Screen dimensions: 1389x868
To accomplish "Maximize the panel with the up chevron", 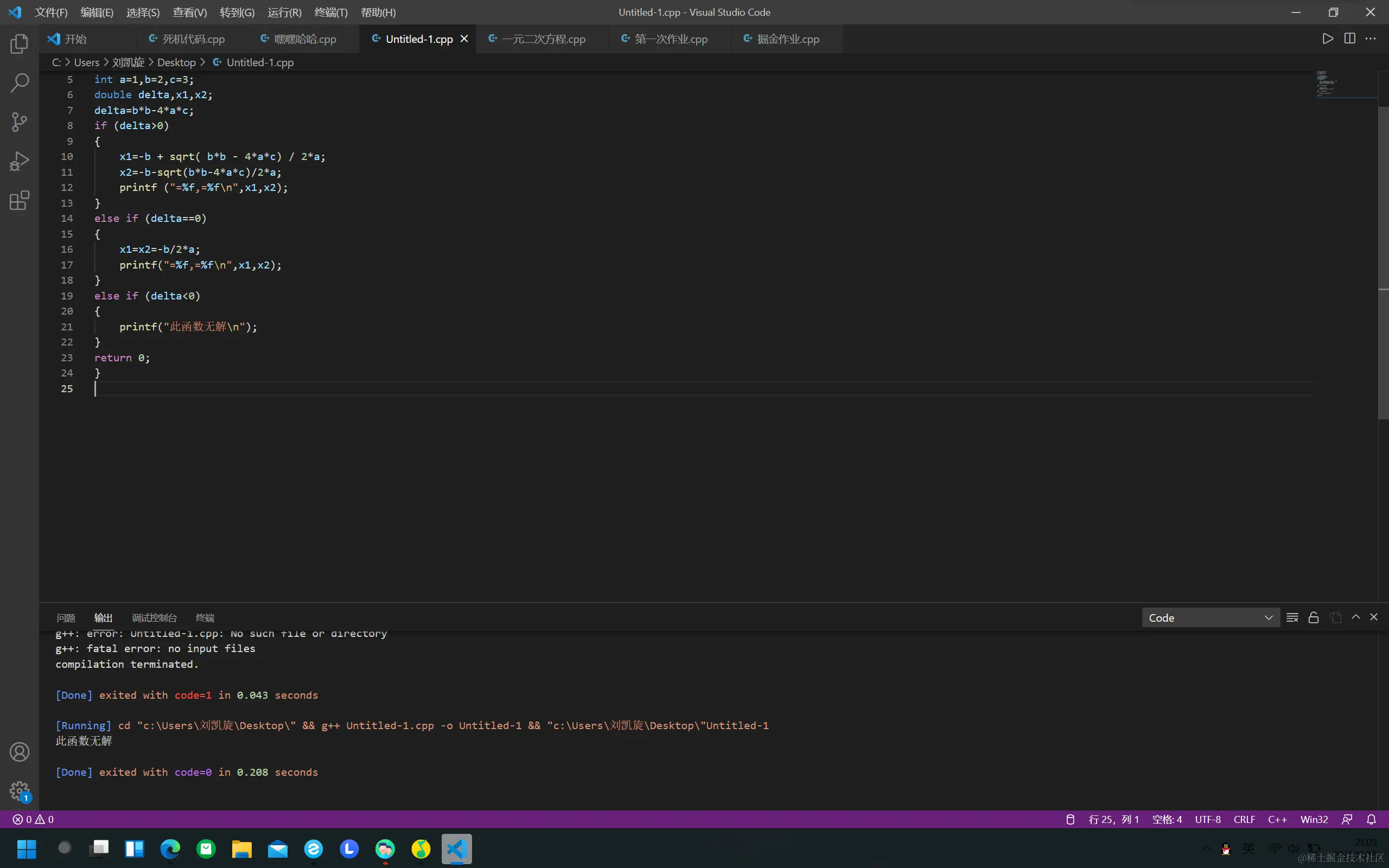I will (x=1356, y=617).
